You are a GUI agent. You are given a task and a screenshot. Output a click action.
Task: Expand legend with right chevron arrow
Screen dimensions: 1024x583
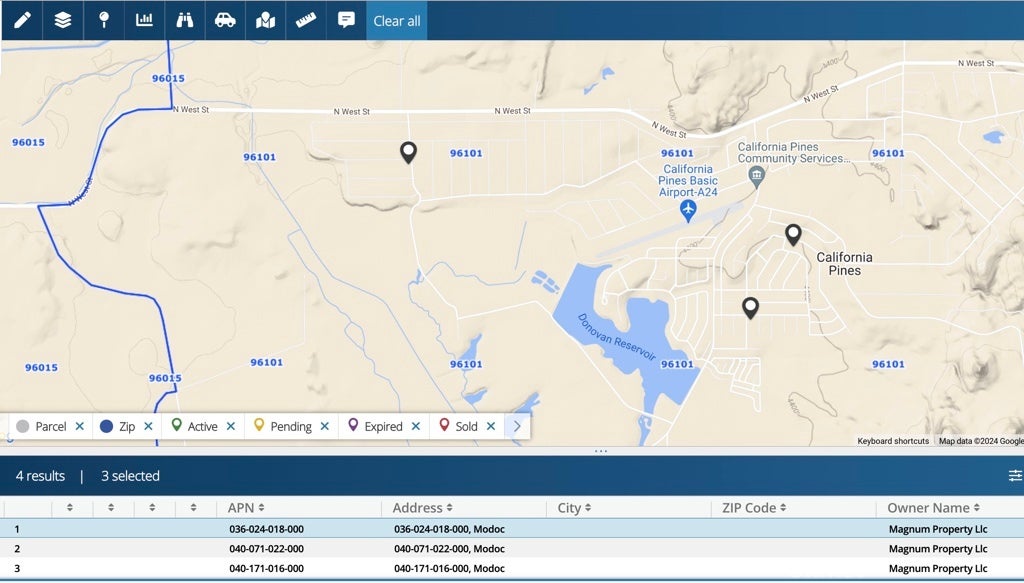(x=517, y=426)
